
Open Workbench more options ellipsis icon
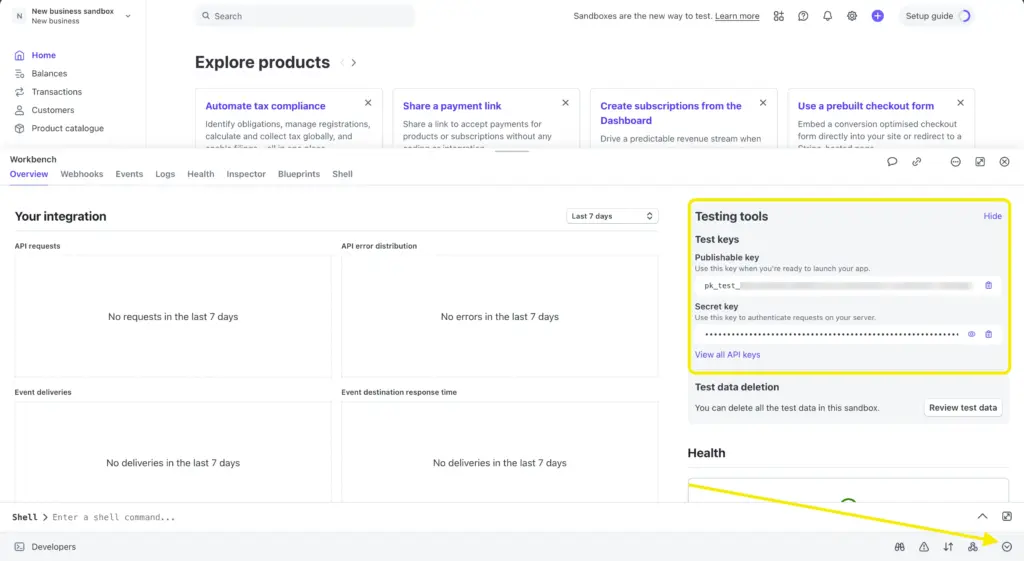tap(955, 161)
